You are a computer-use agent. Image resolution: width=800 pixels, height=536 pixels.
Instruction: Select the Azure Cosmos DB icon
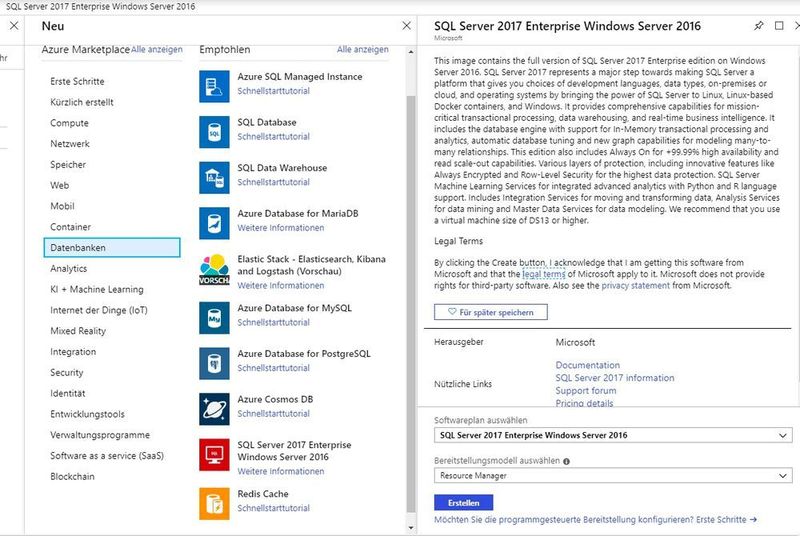tap(214, 409)
